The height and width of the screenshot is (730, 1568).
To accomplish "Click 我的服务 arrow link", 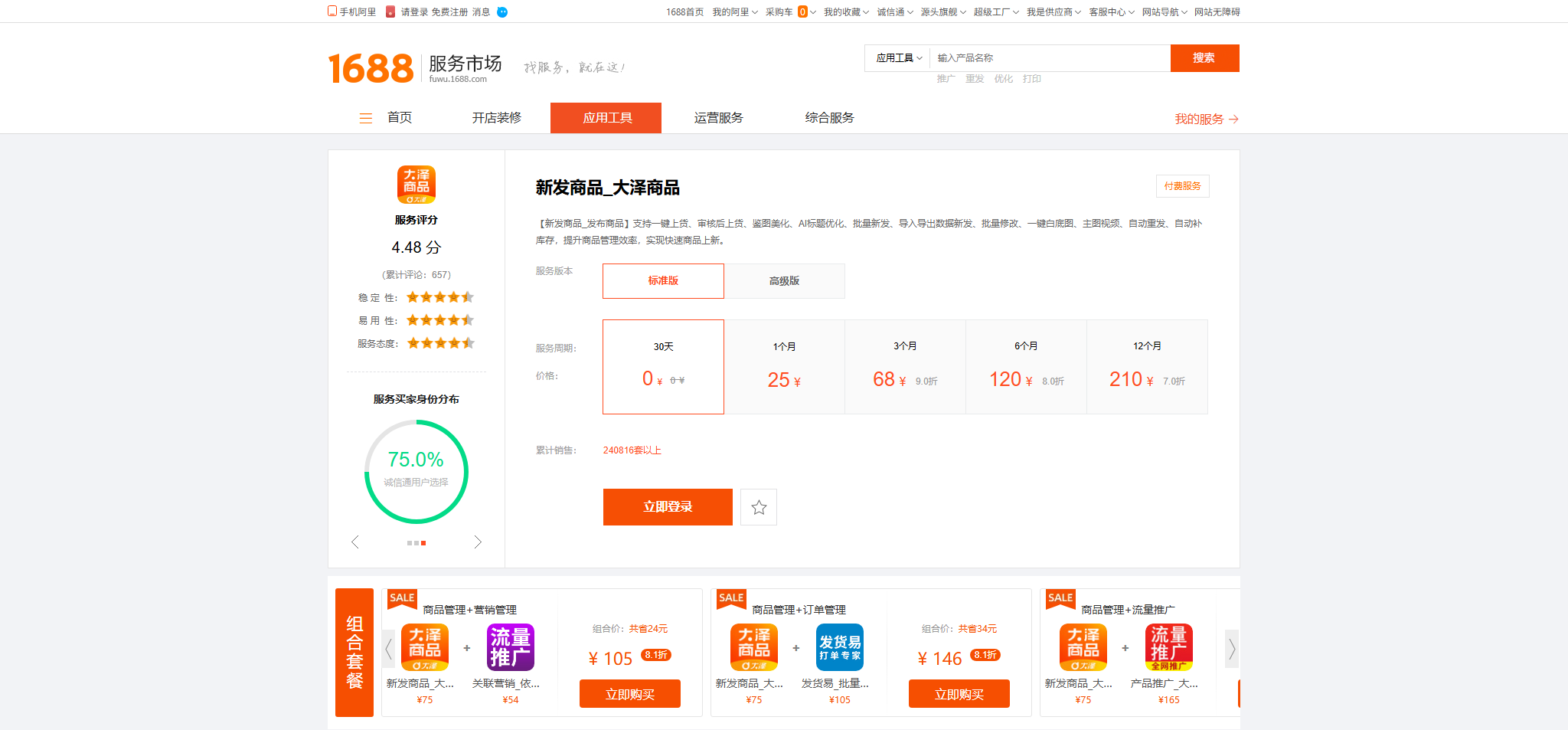I will (1207, 119).
